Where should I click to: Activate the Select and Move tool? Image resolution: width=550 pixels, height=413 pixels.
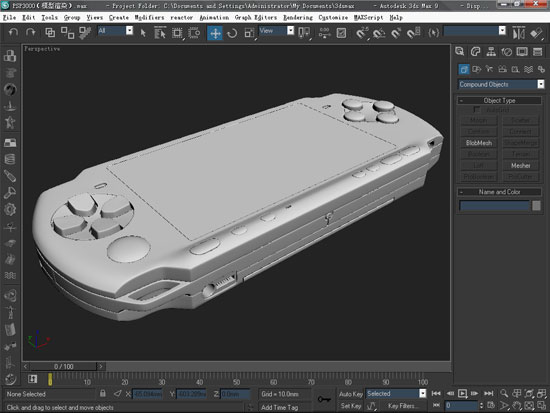point(215,33)
